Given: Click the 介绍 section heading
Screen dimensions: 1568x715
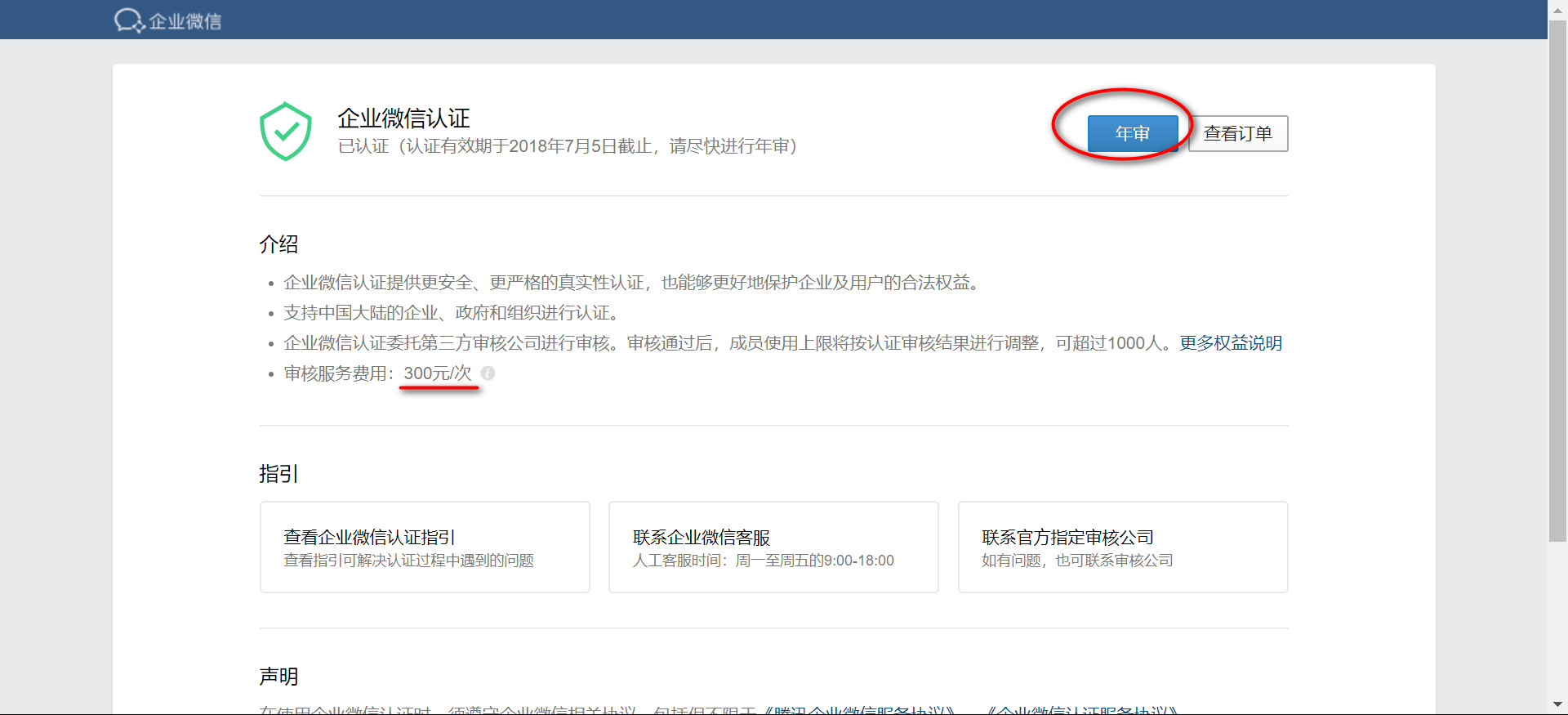Looking at the screenshot, I should click(278, 244).
